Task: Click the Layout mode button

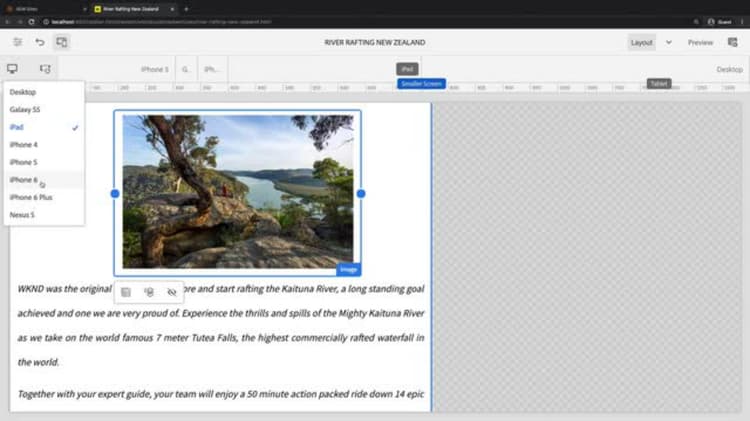Action: click(641, 42)
